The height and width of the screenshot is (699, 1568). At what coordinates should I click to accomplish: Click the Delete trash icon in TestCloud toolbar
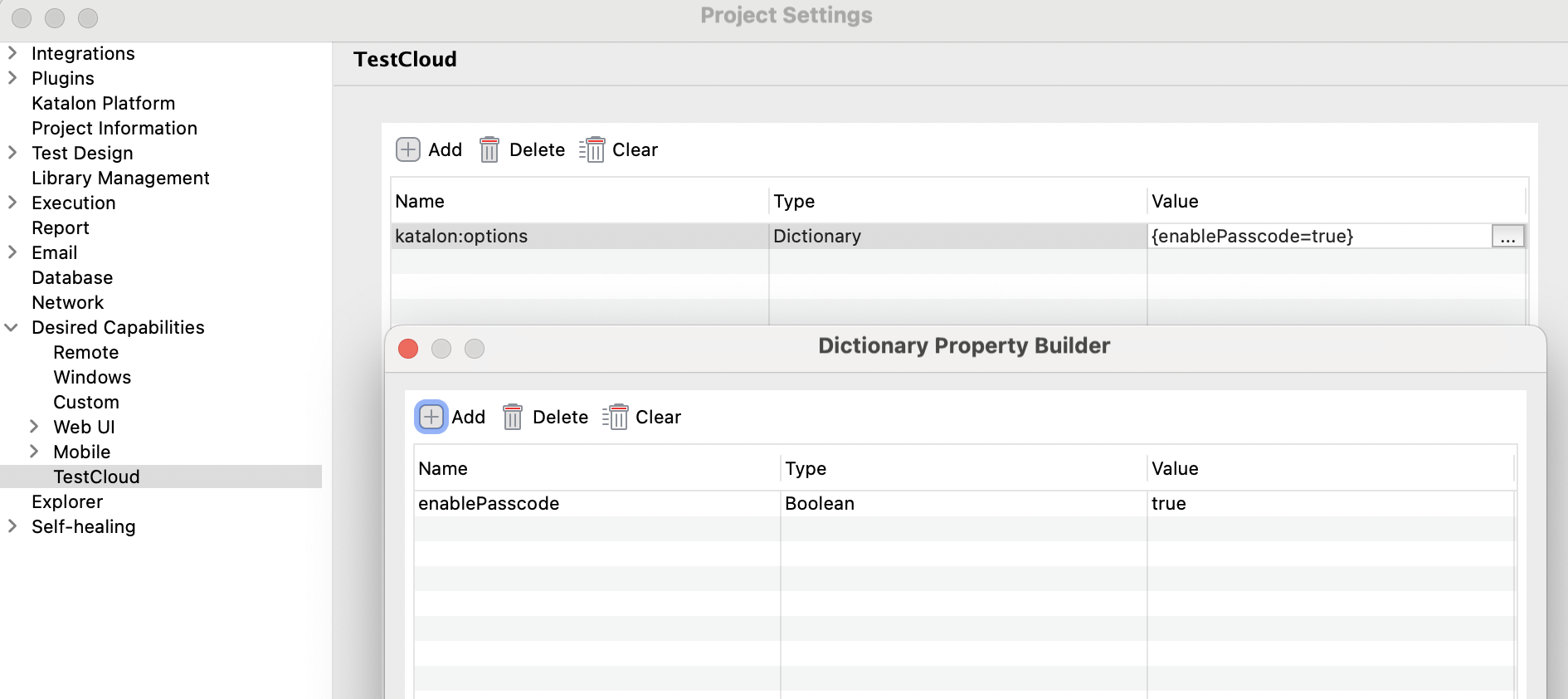point(489,149)
